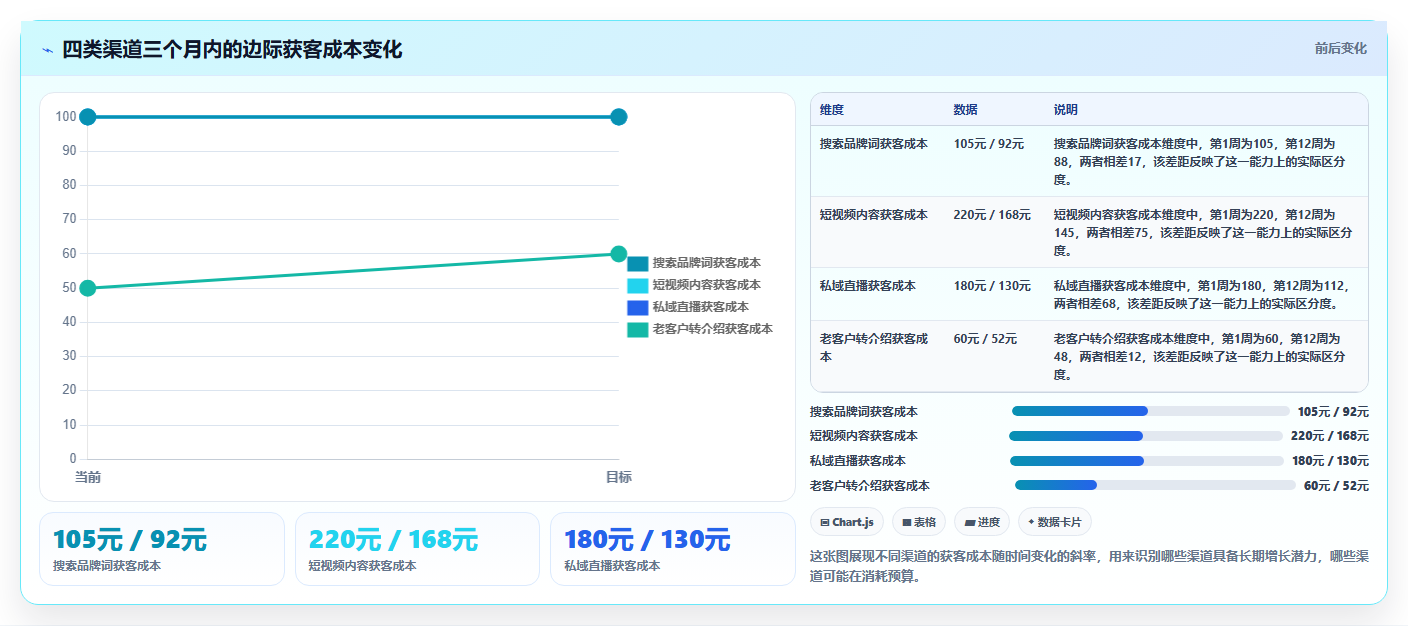Click the 短视频内容获客成本 table row name
Screen dimensions: 1408x626
pyautogui.click(x=874, y=215)
